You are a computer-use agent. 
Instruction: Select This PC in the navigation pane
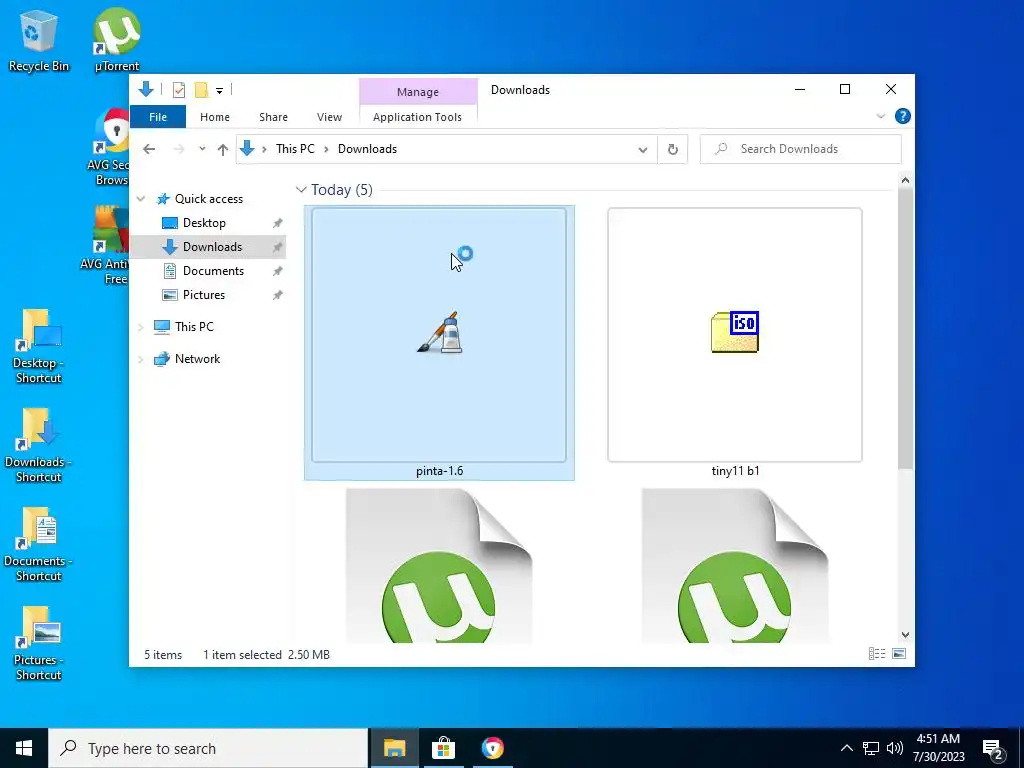tap(194, 327)
